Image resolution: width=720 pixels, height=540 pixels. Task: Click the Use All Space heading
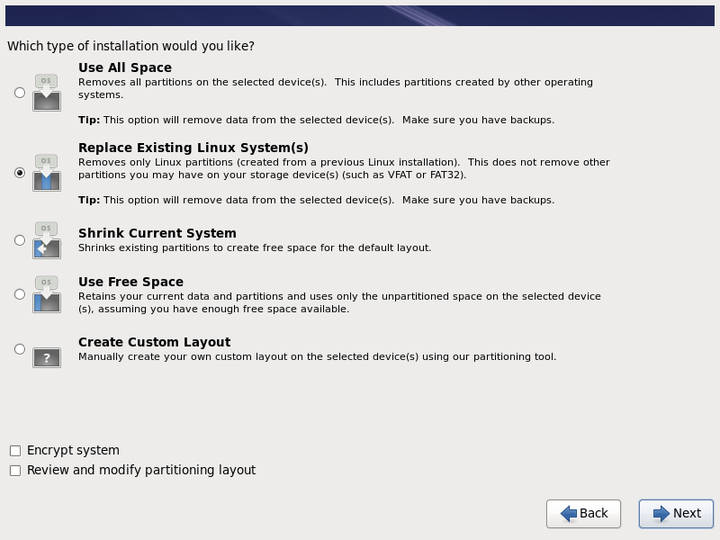(x=125, y=68)
